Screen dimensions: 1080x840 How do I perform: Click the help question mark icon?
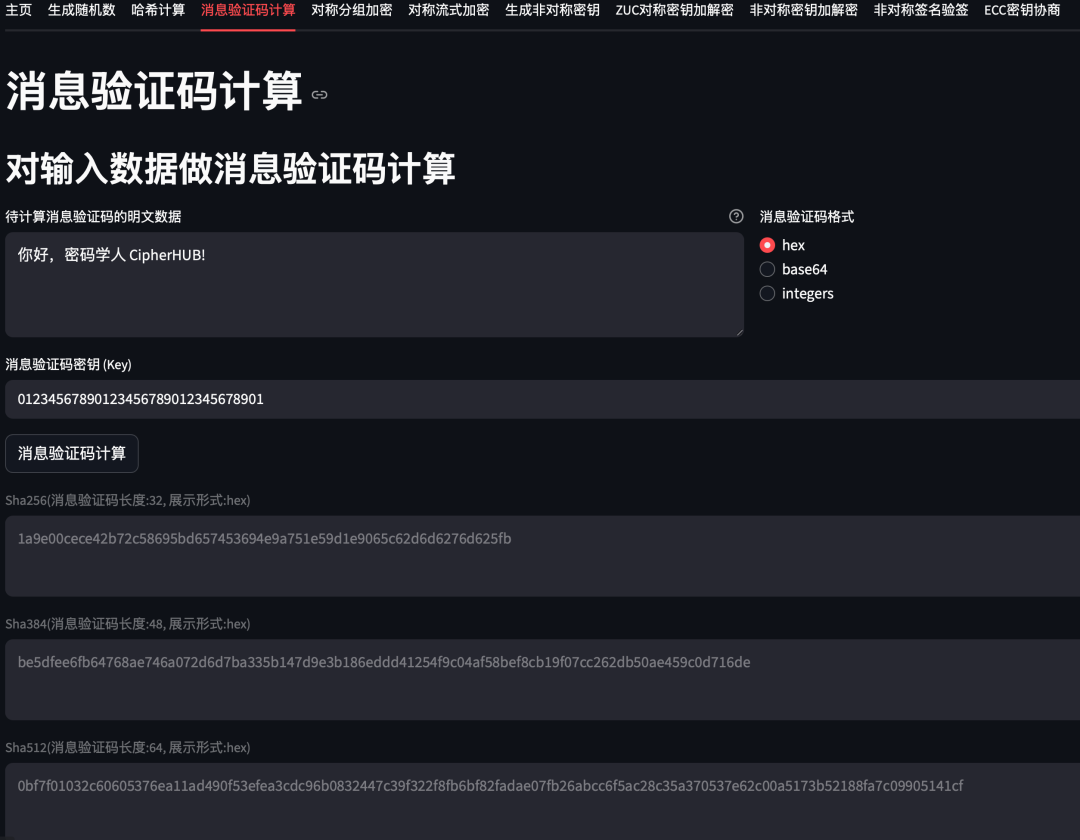736,216
